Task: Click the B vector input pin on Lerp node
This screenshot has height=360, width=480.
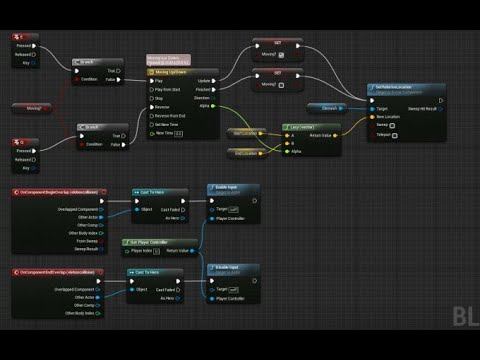Action: 287,143
